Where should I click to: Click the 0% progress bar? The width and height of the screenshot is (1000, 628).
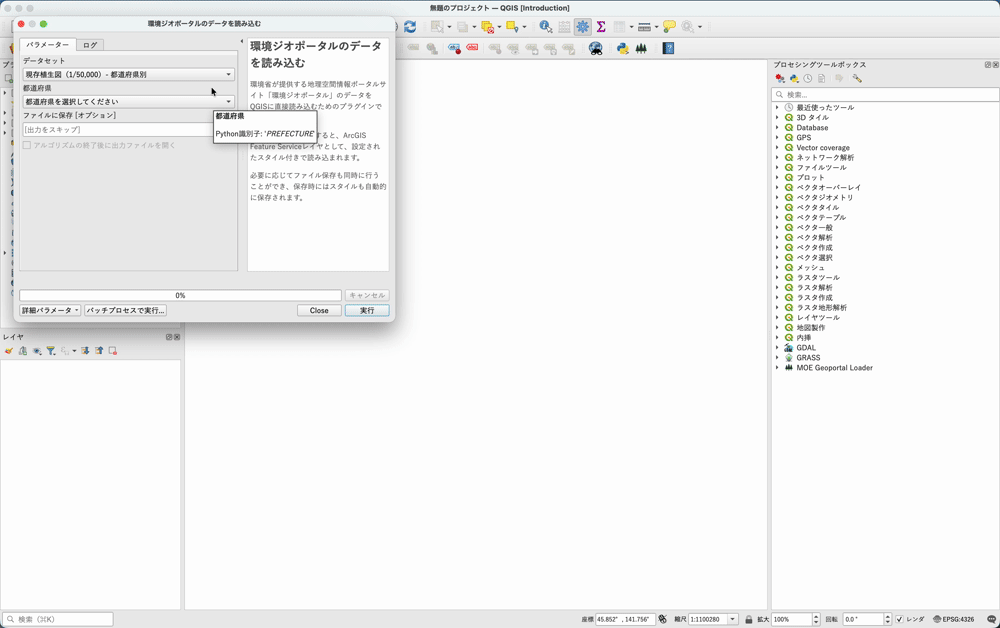(x=180, y=295)
